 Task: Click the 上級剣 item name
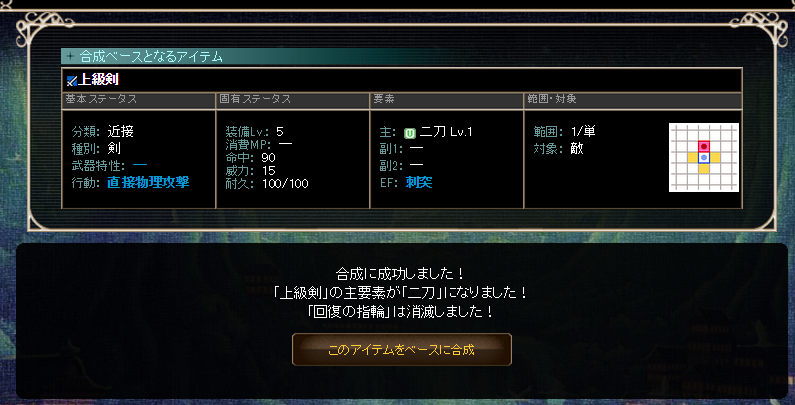(x=98, y=81)
